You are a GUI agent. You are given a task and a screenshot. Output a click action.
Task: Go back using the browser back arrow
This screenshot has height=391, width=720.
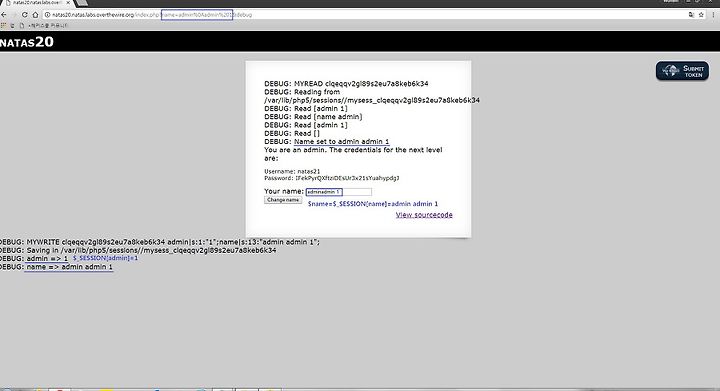[4, 15]
